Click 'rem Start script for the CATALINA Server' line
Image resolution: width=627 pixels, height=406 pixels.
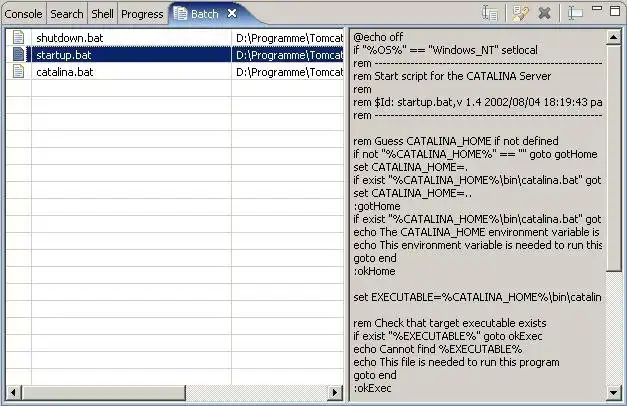pyautogui.click(x=452, y=76)
